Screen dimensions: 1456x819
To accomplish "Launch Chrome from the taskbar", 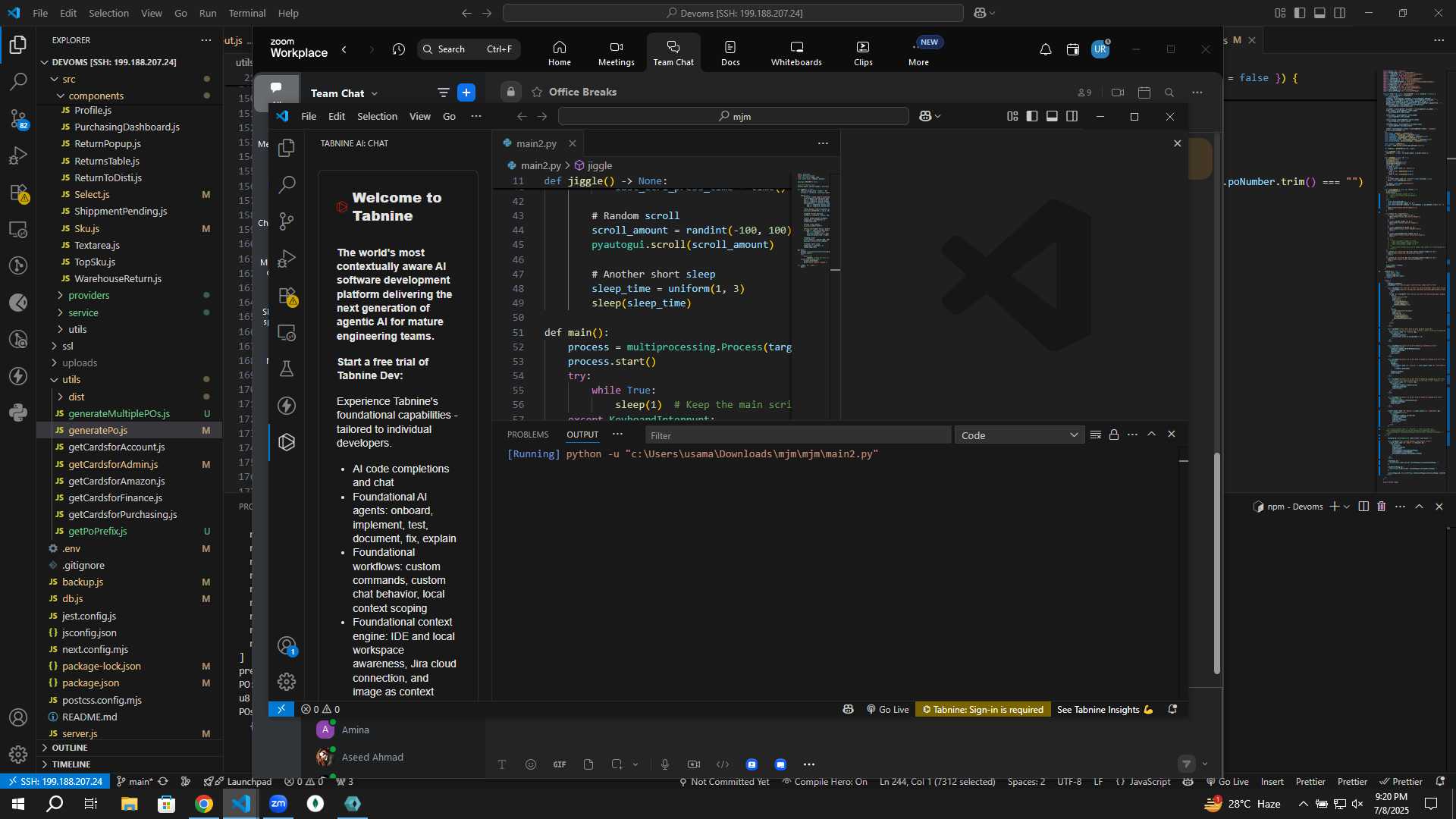I will point(203,804).
